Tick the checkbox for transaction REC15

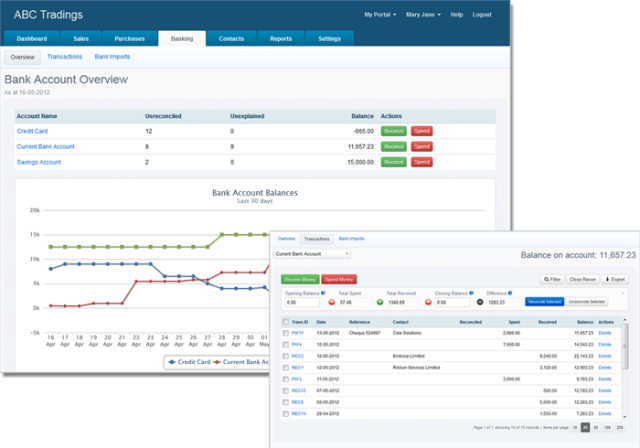click(286, 390)
